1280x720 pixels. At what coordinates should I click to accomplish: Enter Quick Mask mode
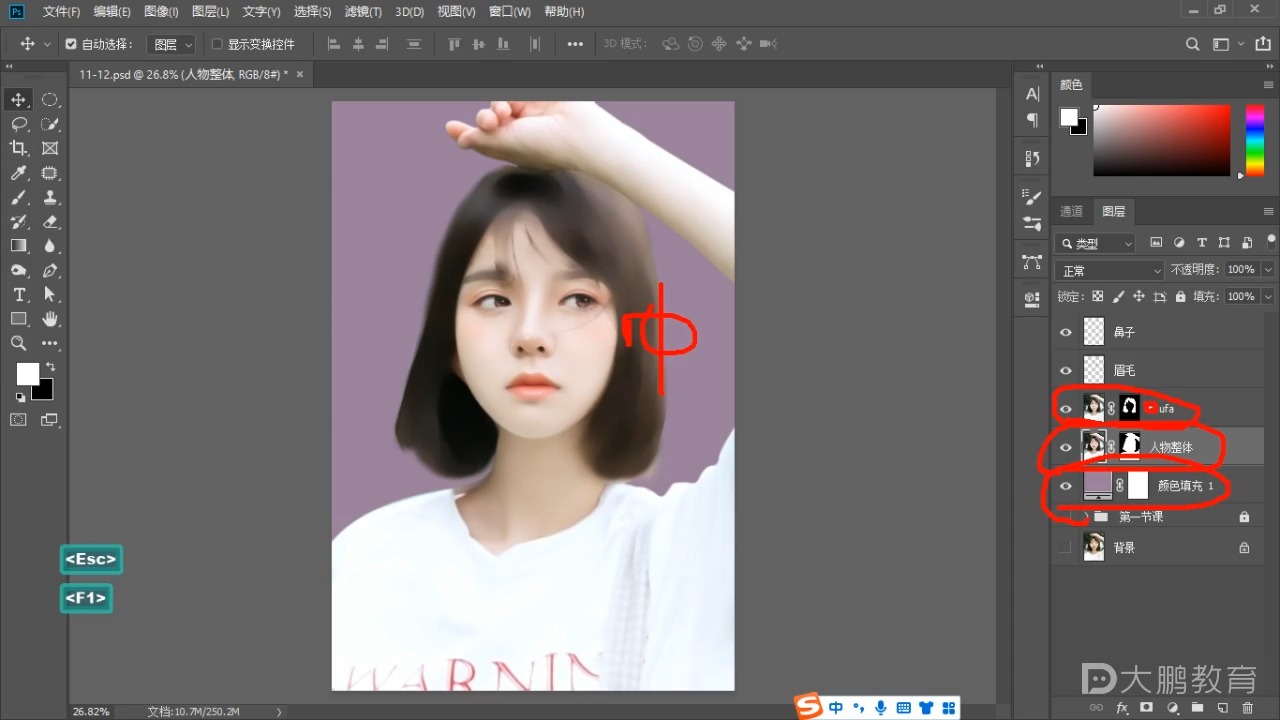[19, 420]
